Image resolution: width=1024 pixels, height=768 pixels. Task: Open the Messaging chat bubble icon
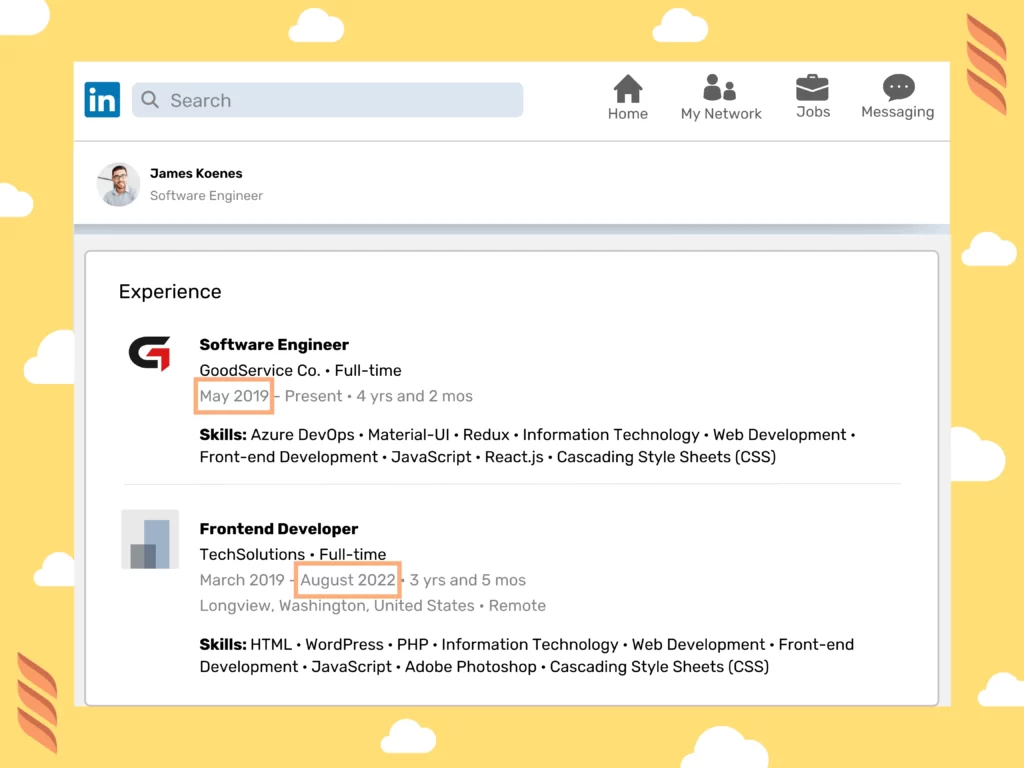point(896,88)
